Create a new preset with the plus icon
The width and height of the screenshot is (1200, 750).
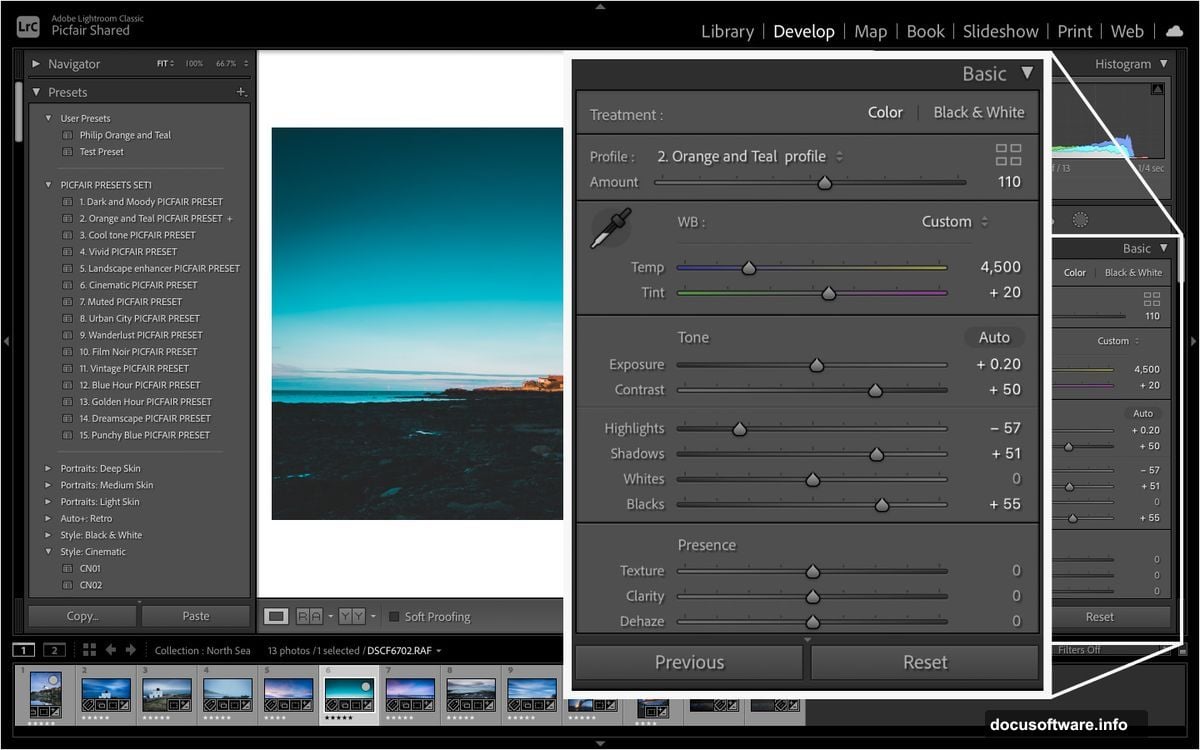(x=241, y=91)
